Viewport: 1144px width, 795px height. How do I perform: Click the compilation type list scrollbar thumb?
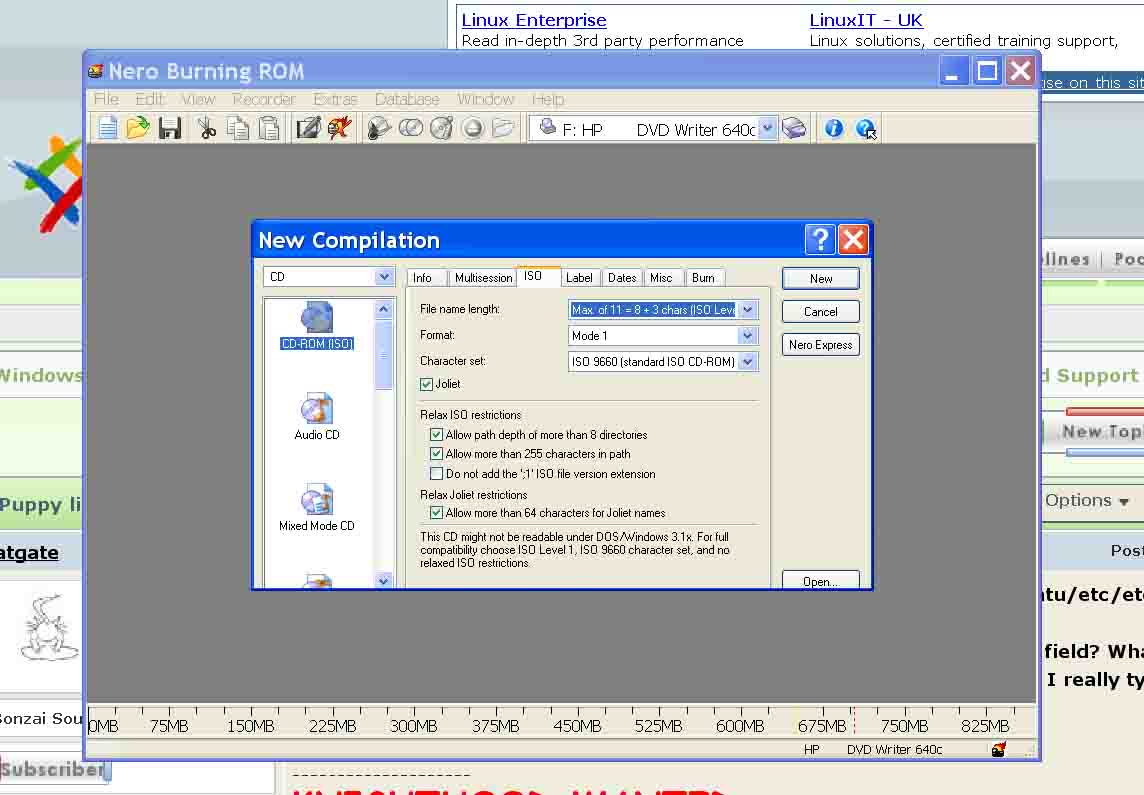[x=384, y=354]
